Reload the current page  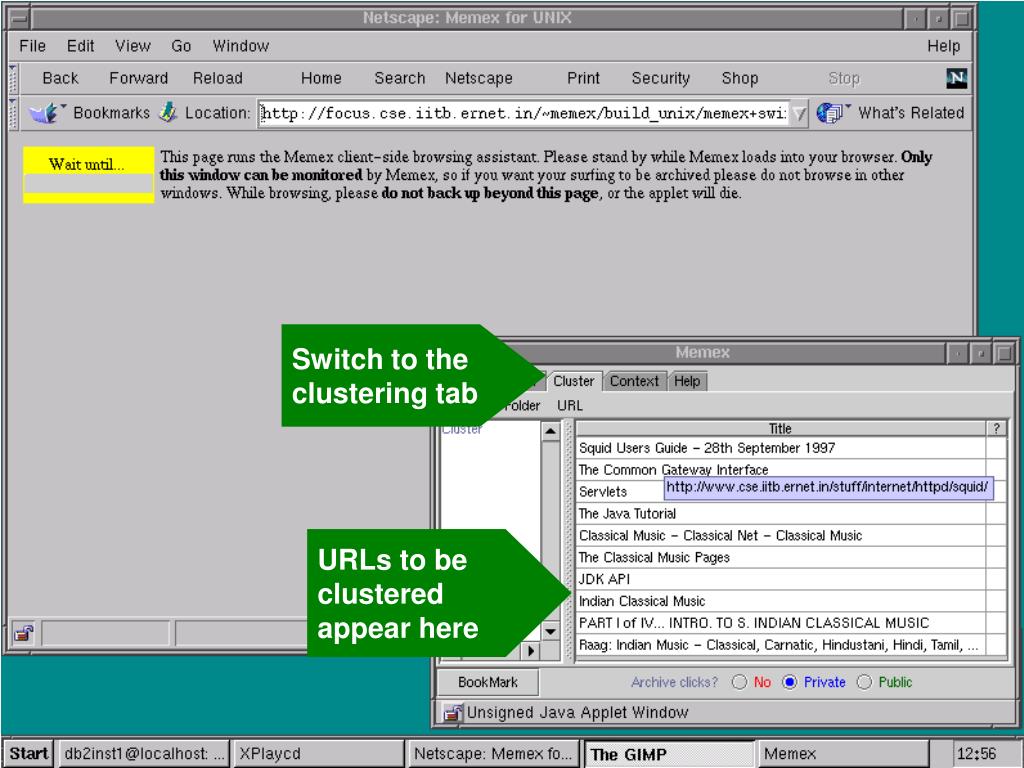pyautogui.click(x=217, y=78)
